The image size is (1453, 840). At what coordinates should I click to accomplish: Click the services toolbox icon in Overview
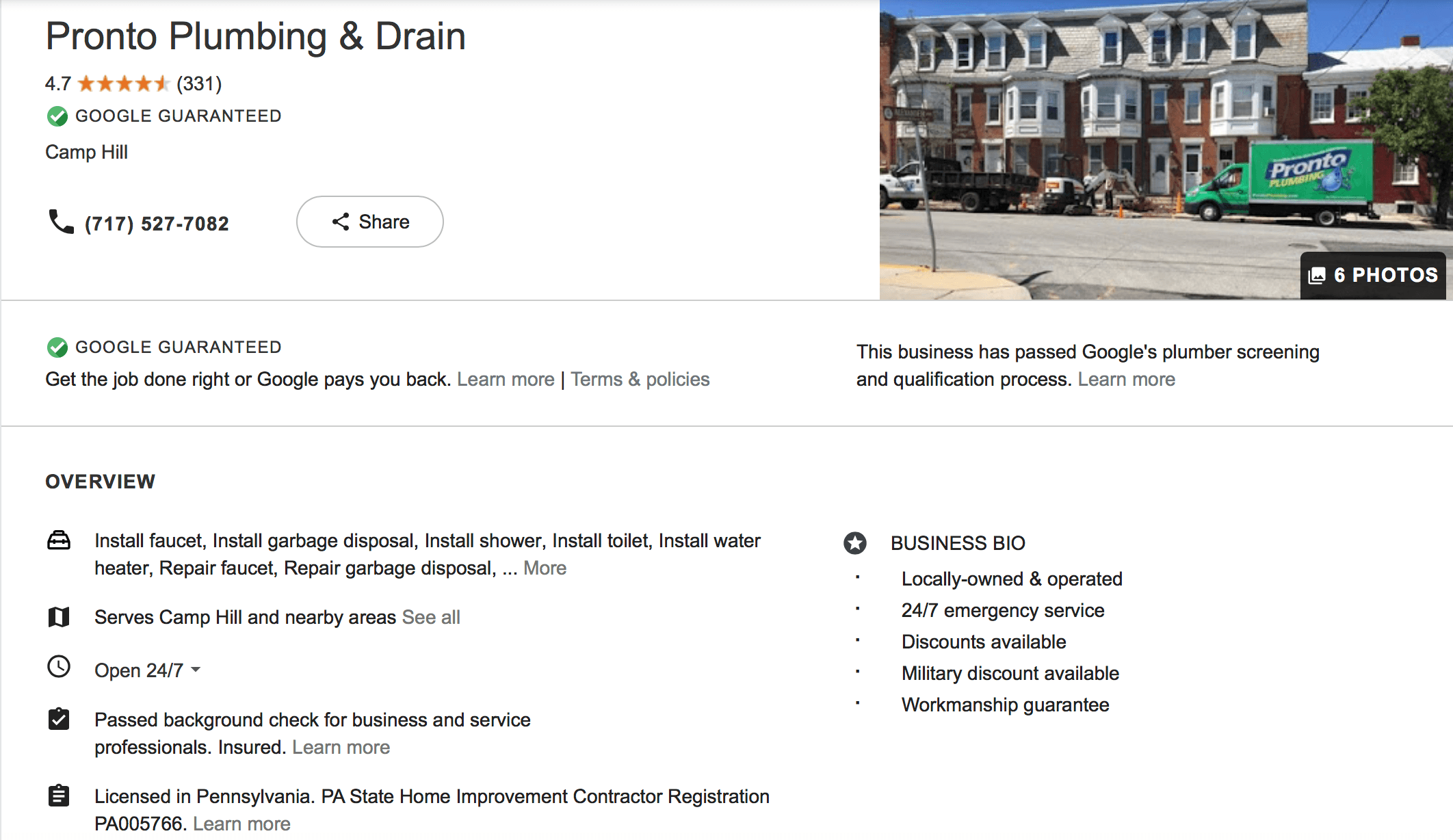point(59,540)
